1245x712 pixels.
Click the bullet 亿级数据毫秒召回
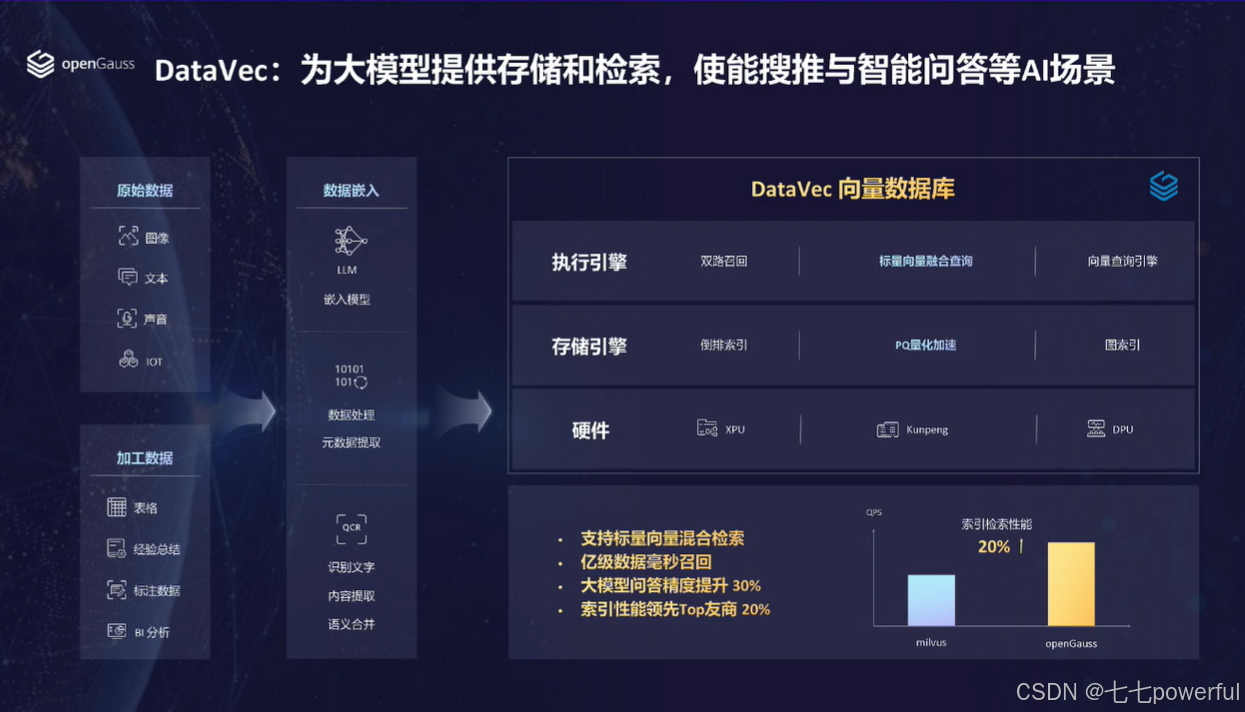coord(646,562)
